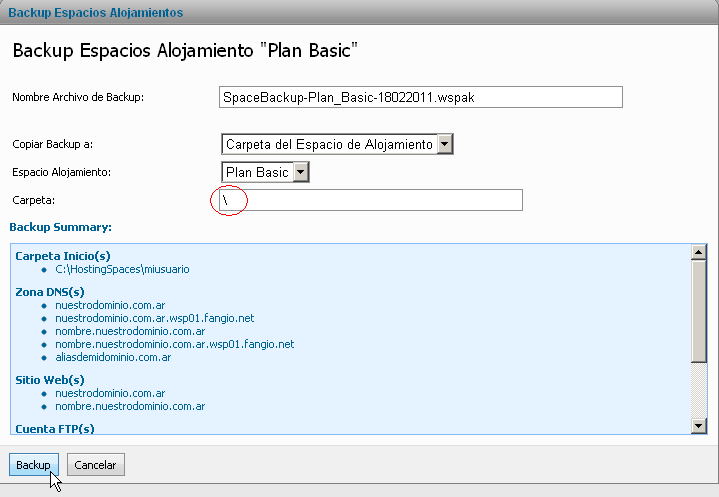Click nombre.nuestrodominio.com.ar under Sitio Web(s)

tap(130, 406)
